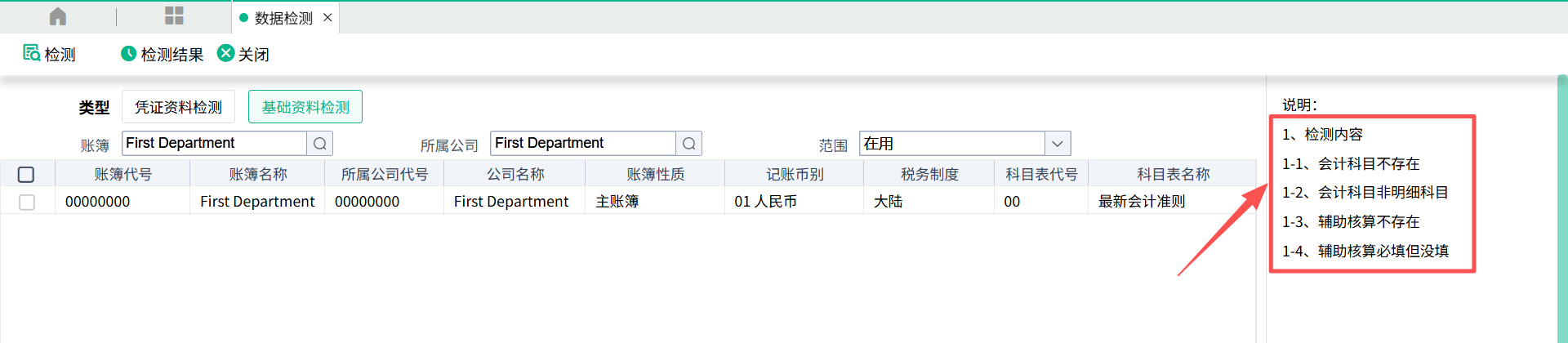This screenshot has height=343, width=1568.
Task: Select 凭证资料检测 type button
Action: tap(178, 107)
